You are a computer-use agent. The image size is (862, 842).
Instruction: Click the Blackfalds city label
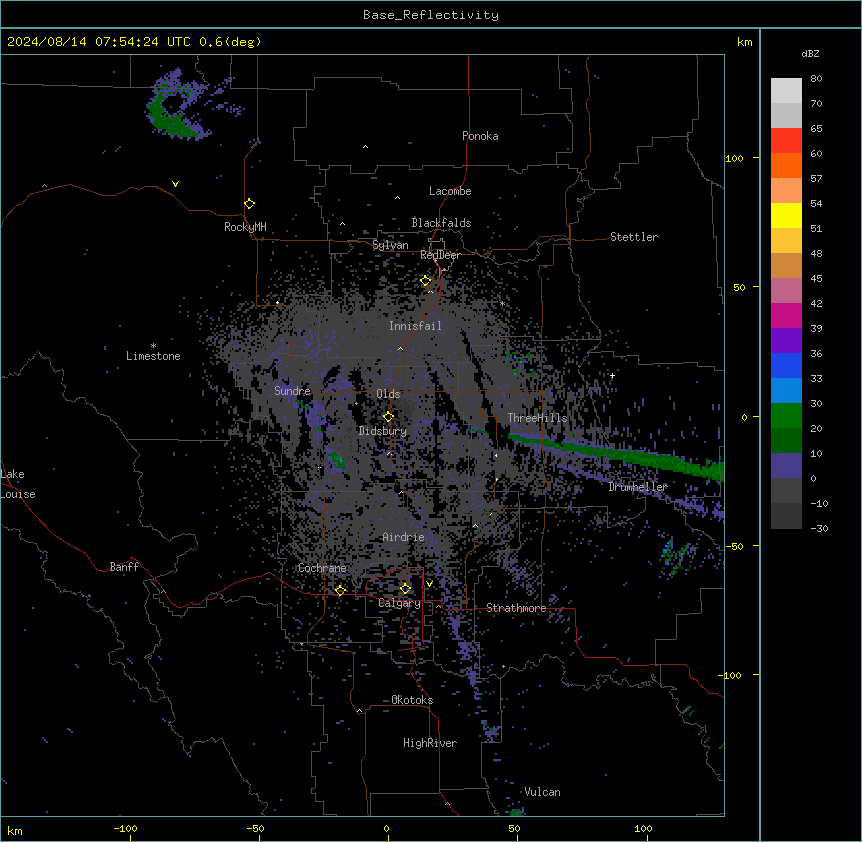(441, 223)
